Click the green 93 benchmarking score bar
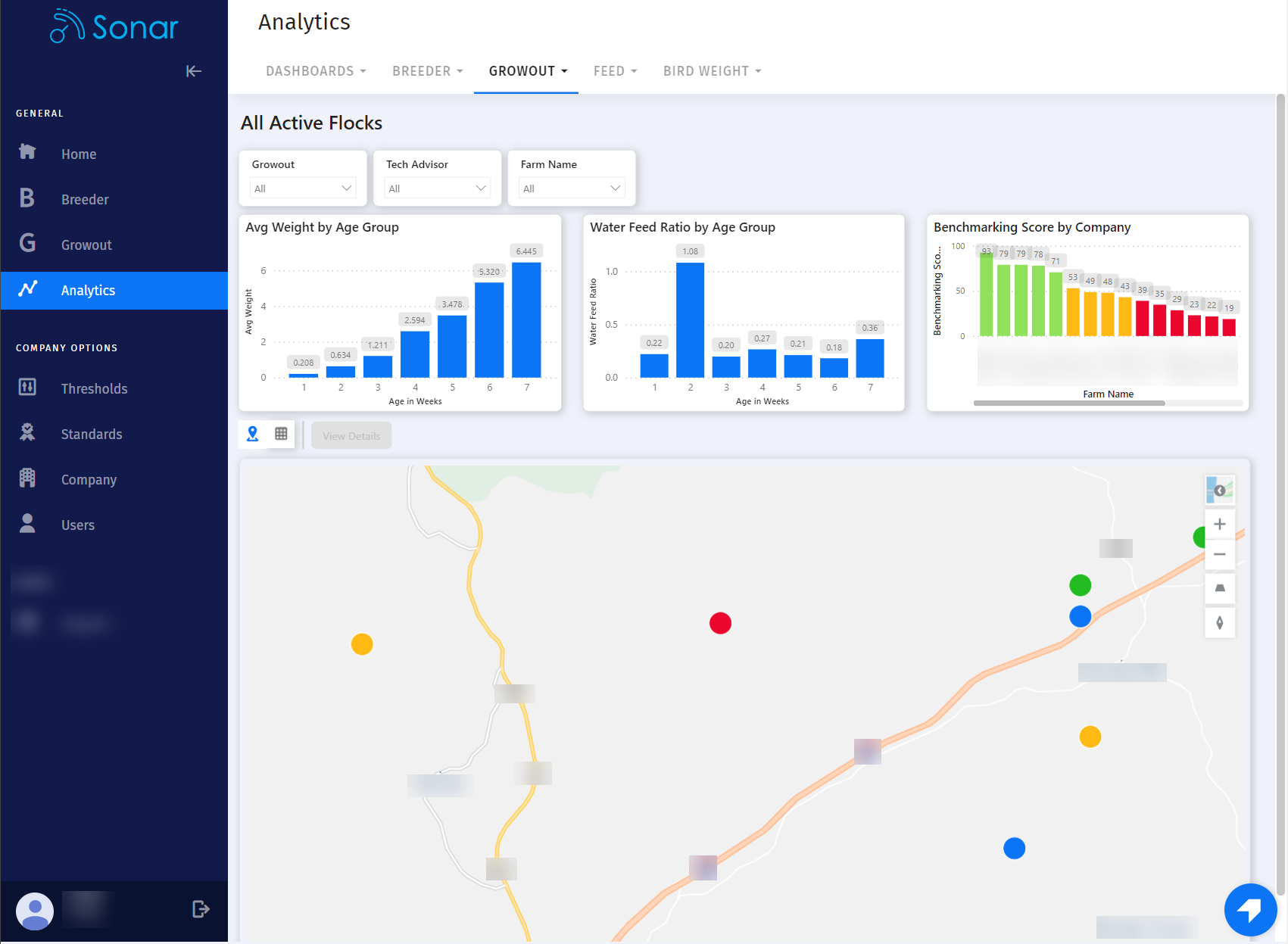The image size is (1288, 944). tap(986, 294)
